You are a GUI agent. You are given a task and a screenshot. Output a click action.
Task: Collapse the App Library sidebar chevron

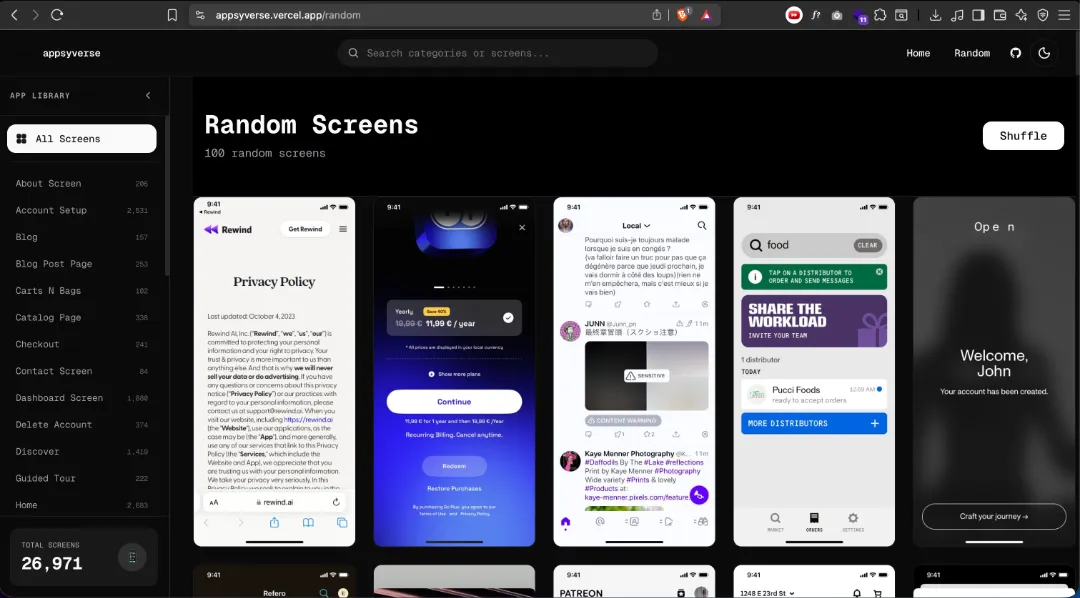[x=148, y=95]
